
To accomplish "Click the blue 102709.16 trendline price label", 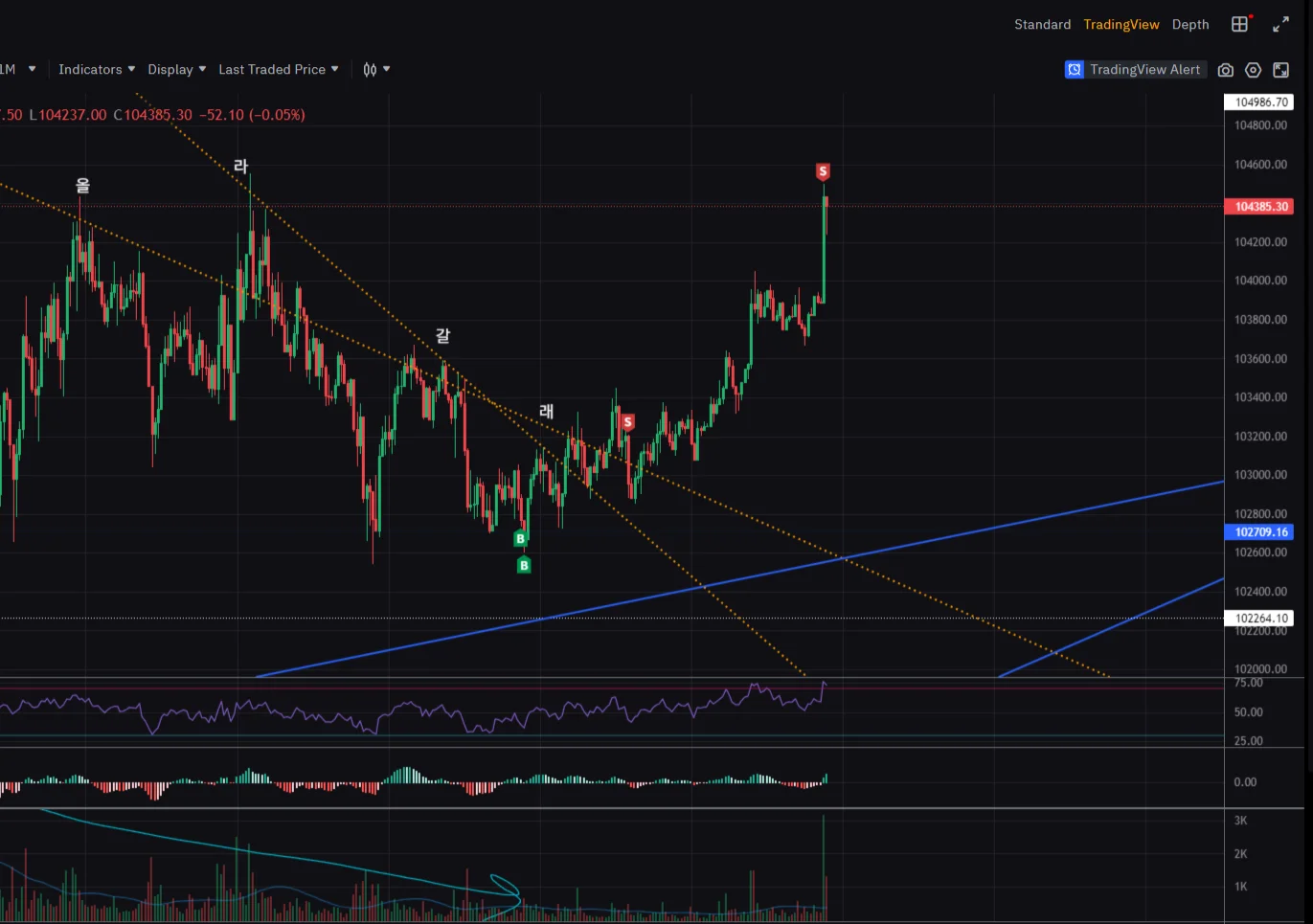I will click(x=1259, y=532).
